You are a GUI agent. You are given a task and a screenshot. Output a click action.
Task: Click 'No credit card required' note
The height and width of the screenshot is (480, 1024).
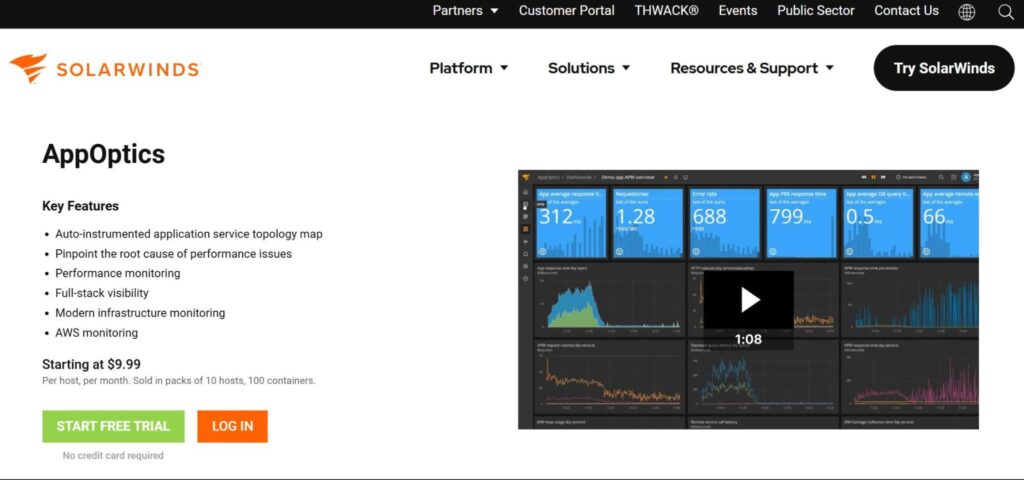113,455
